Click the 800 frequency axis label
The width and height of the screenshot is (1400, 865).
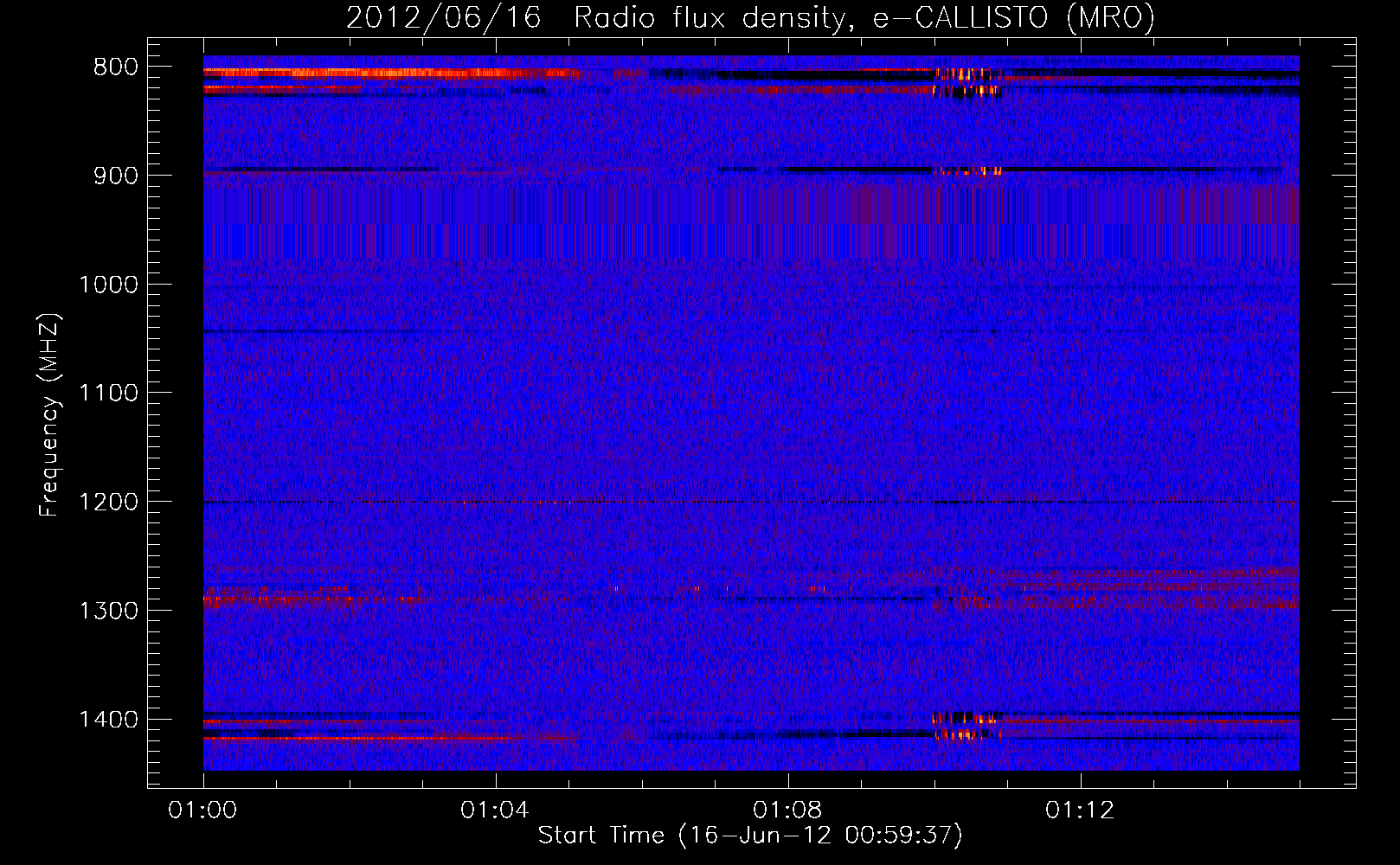(115, 67)
